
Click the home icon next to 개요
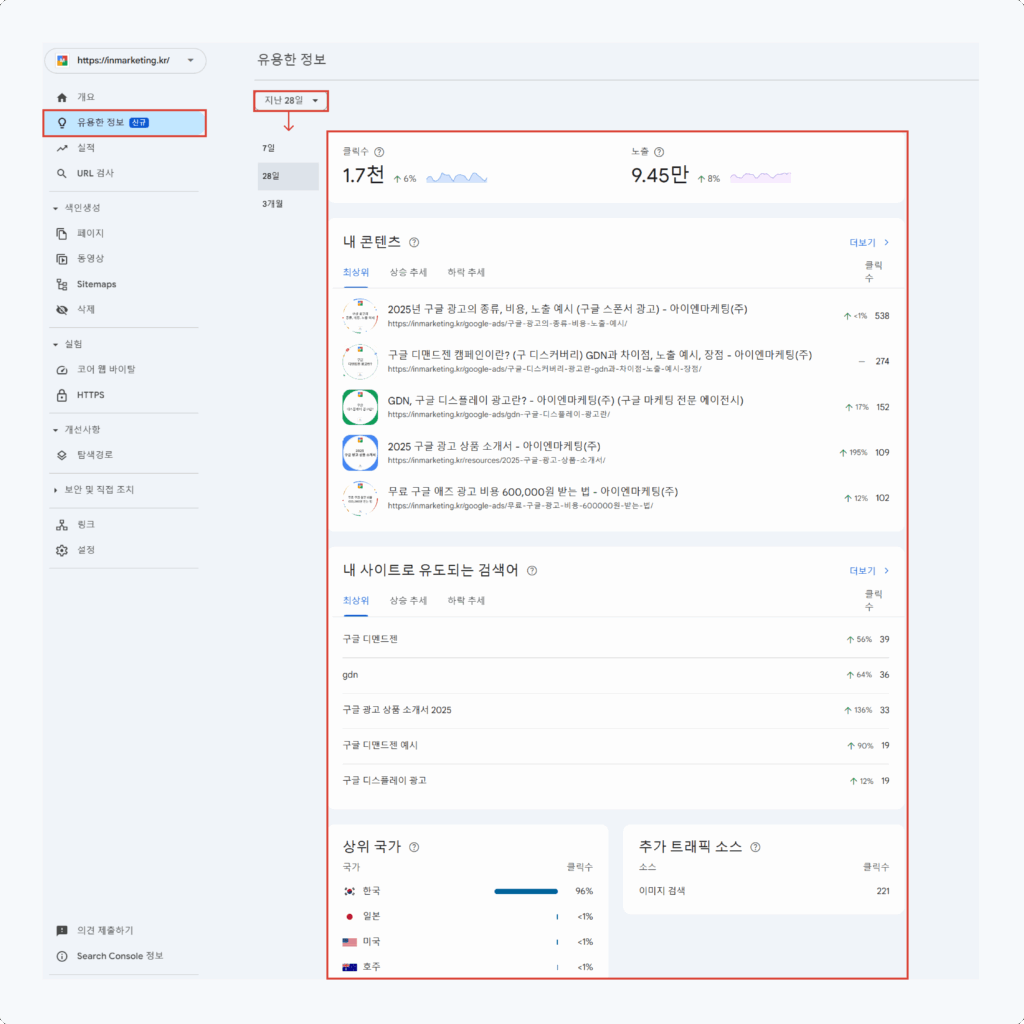pos(62,97)
